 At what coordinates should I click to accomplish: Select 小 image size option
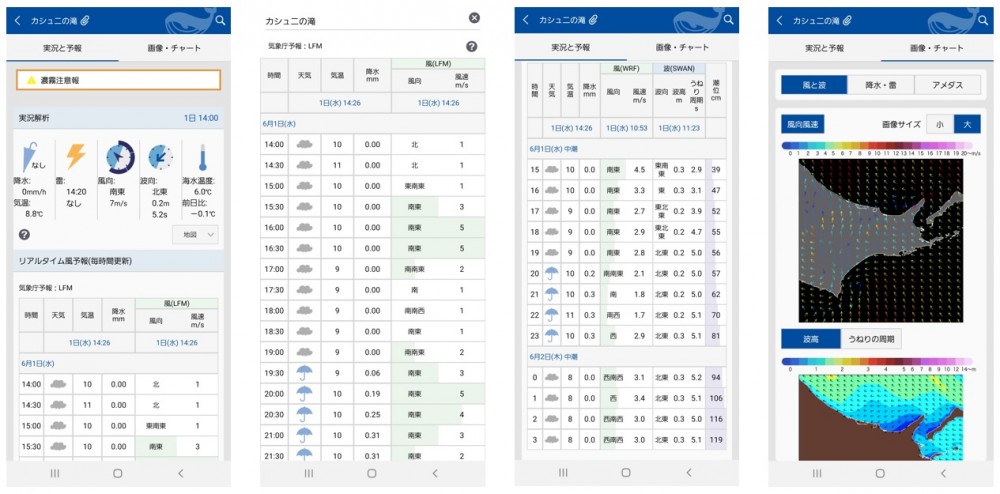coord(940,124)
